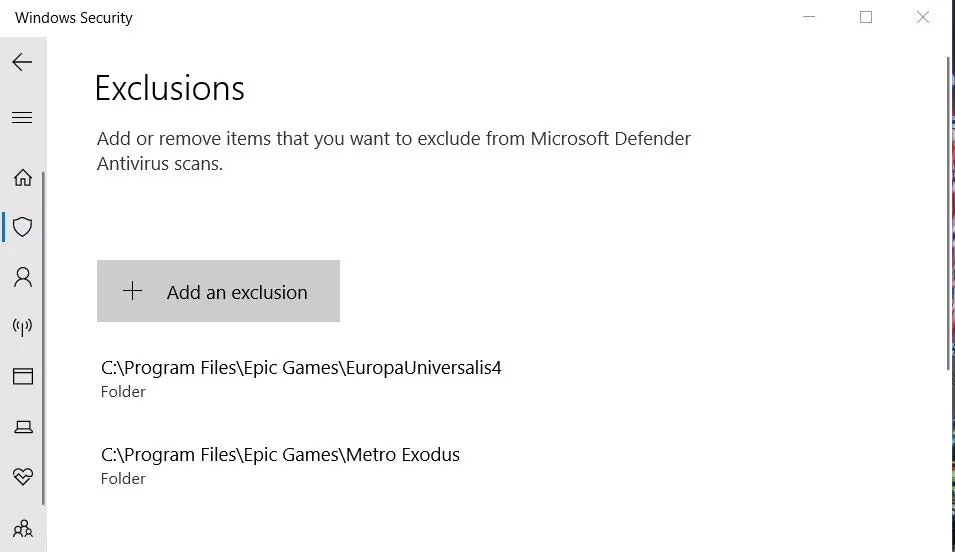Open App & browser control icon

[22, 377]
